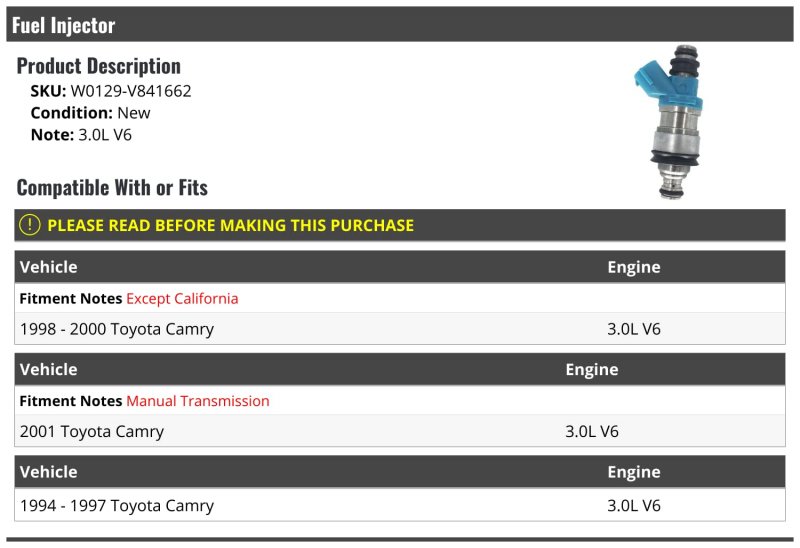Click the Except California fitment note
Viewport: 800px width, 548px height.
[x=182, y=298]
